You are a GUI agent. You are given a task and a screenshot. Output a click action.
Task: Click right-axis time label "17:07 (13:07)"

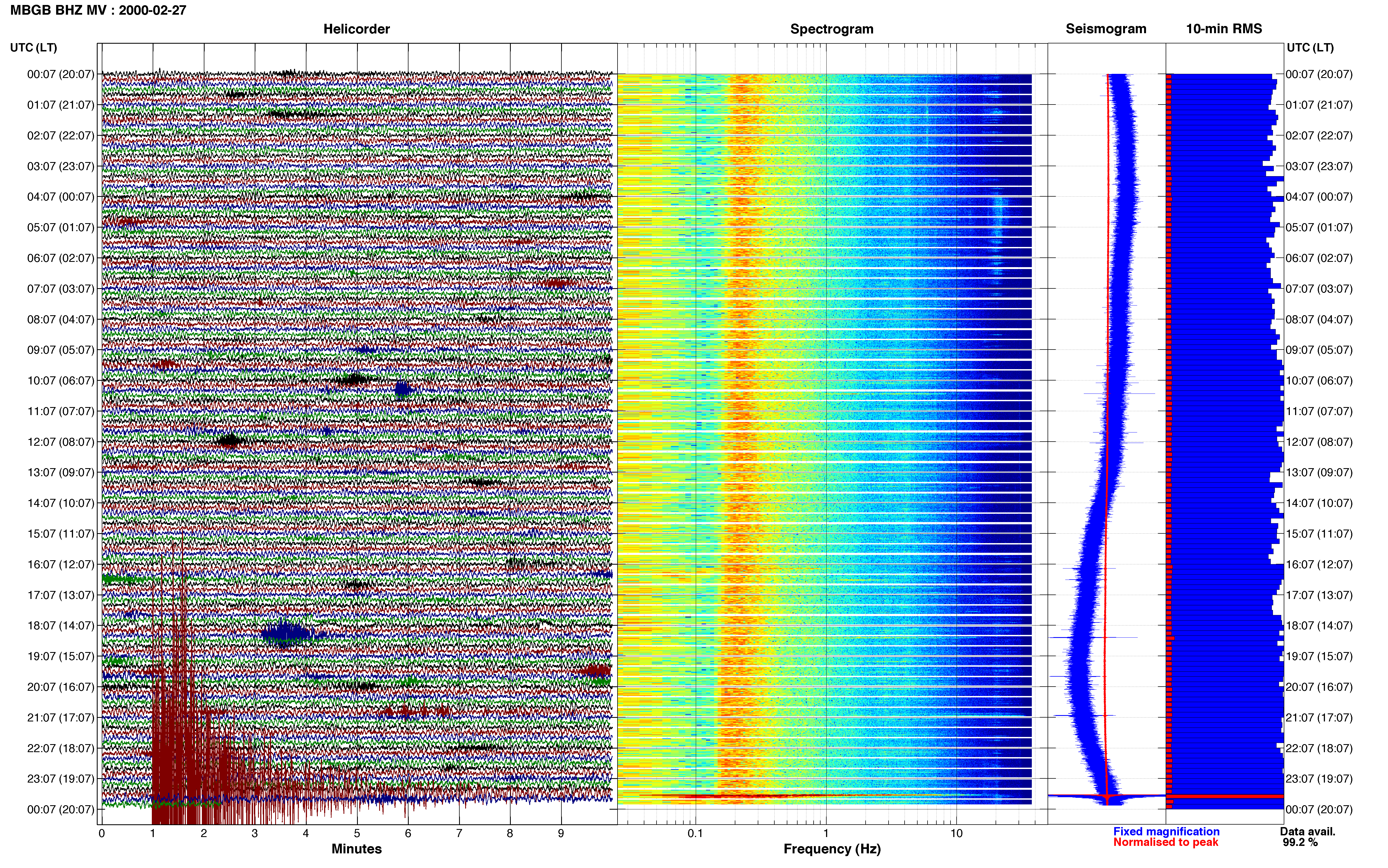1319,595
